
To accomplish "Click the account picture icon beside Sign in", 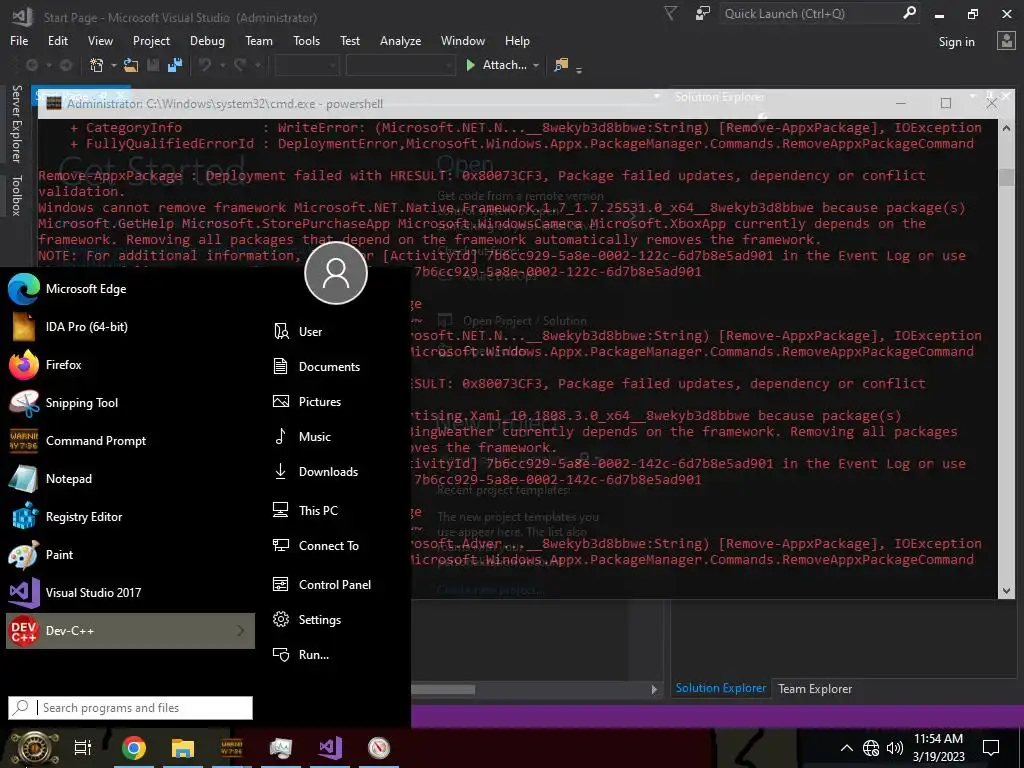I will (x=1006, y=40).
